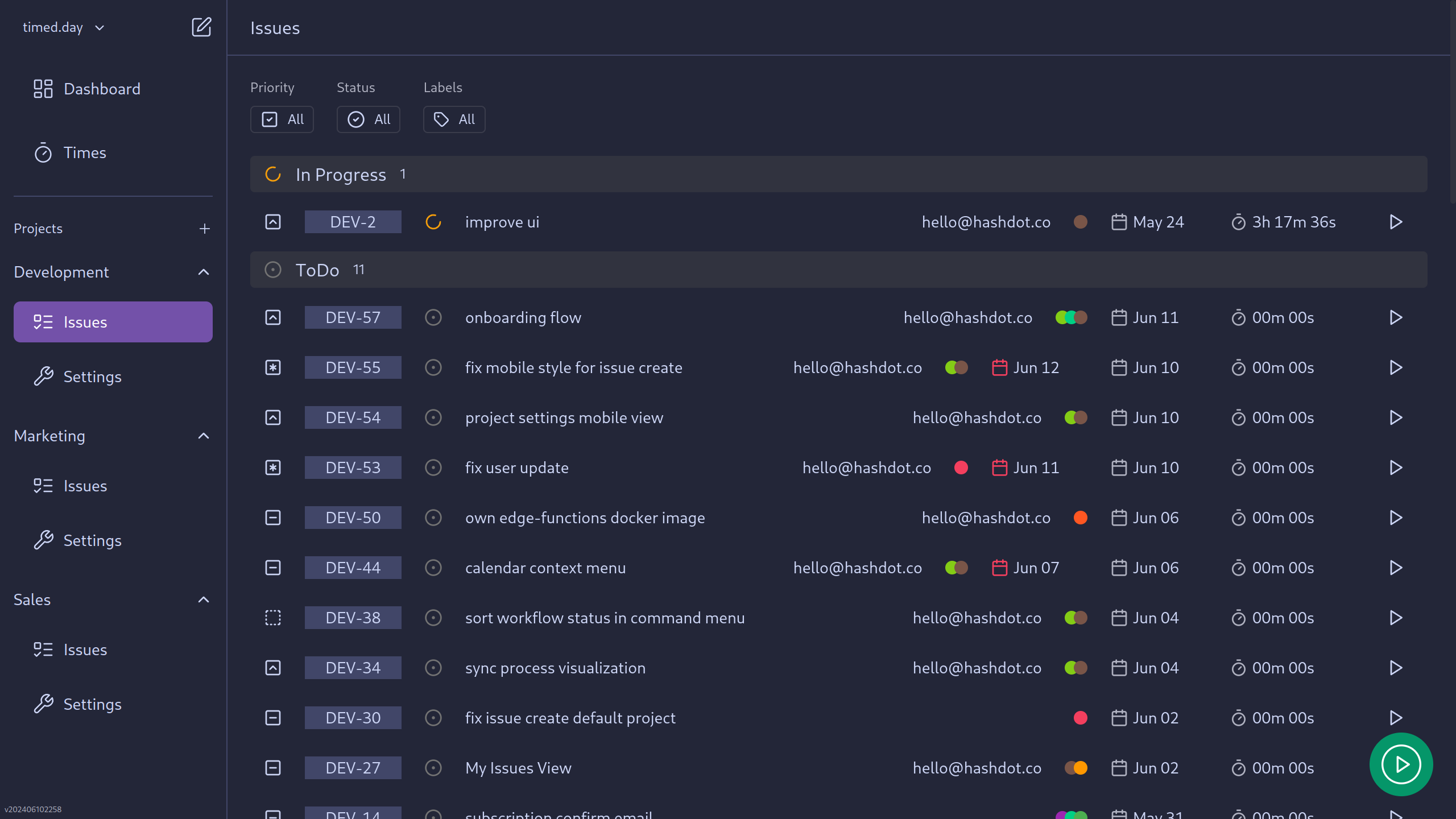Select Issues under Sales project
The image size is (1456, 819).
pos(85,649)
